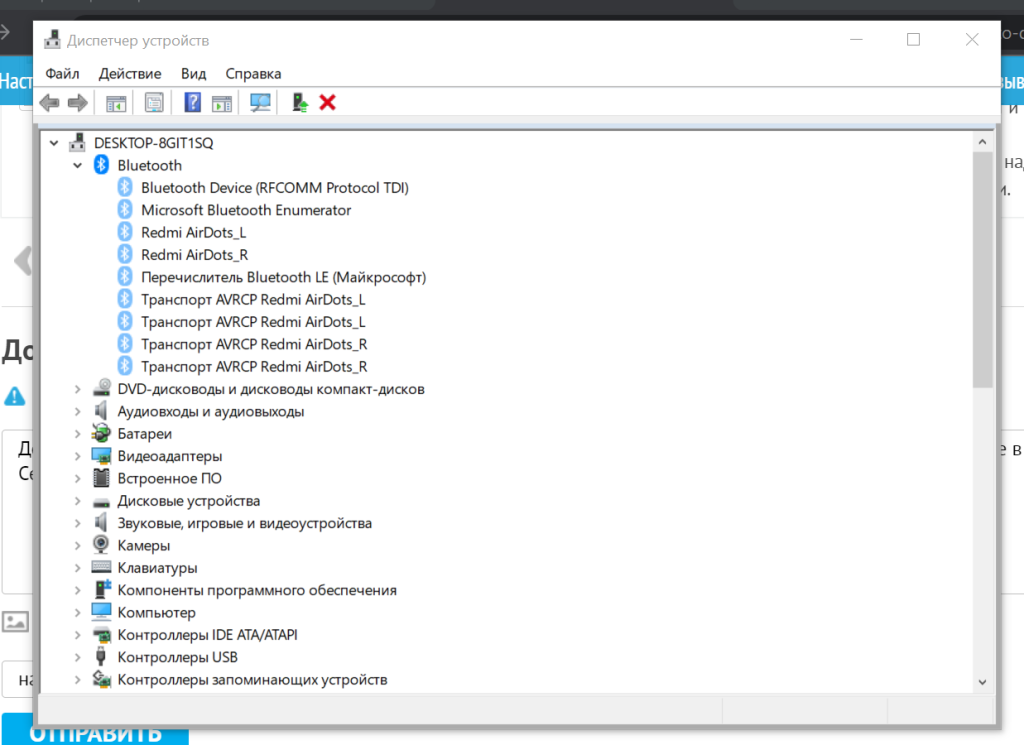Expand the Видеоадаптеры category
This screenshot has width=1024, height=745.
coord(77,455)
